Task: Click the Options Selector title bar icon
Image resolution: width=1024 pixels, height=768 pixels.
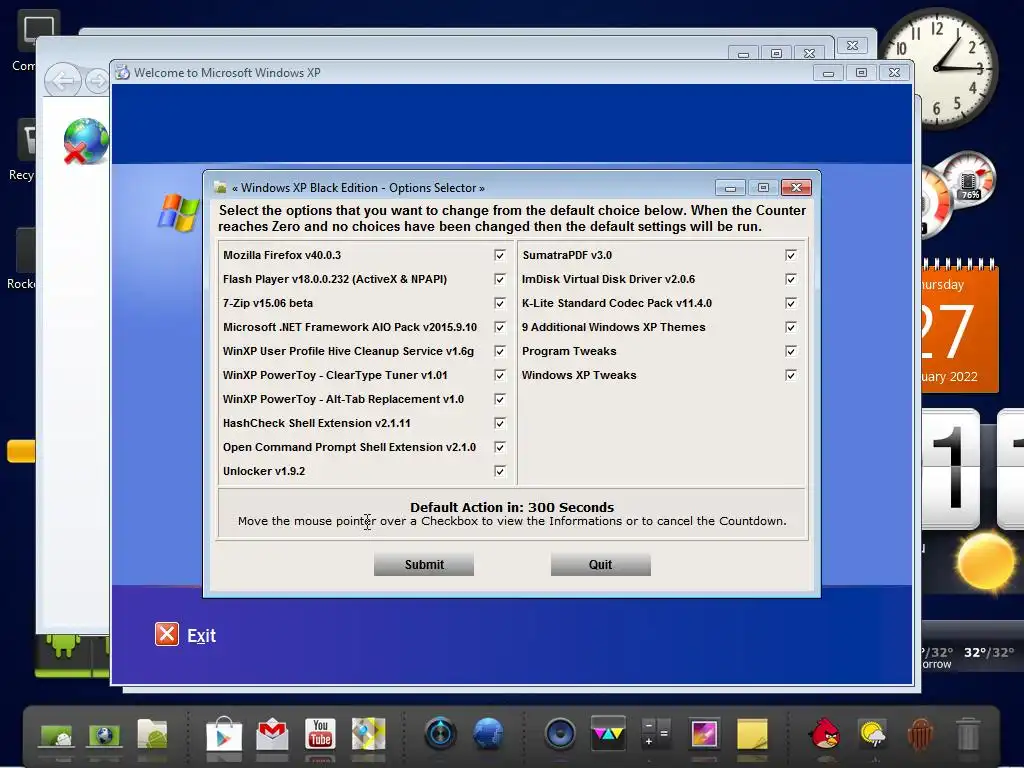Action: click(x=220, y=188)
